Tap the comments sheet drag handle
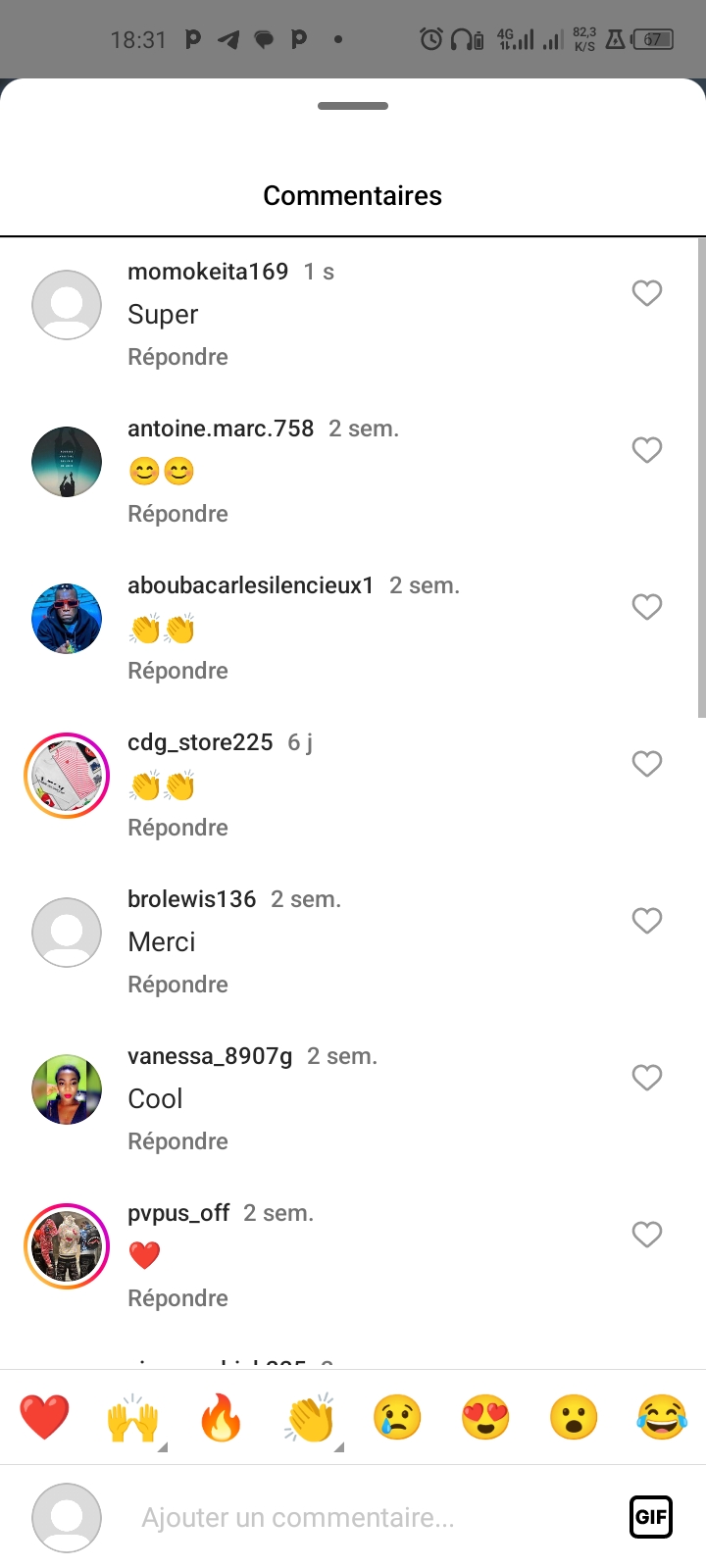 coord(353,106)
